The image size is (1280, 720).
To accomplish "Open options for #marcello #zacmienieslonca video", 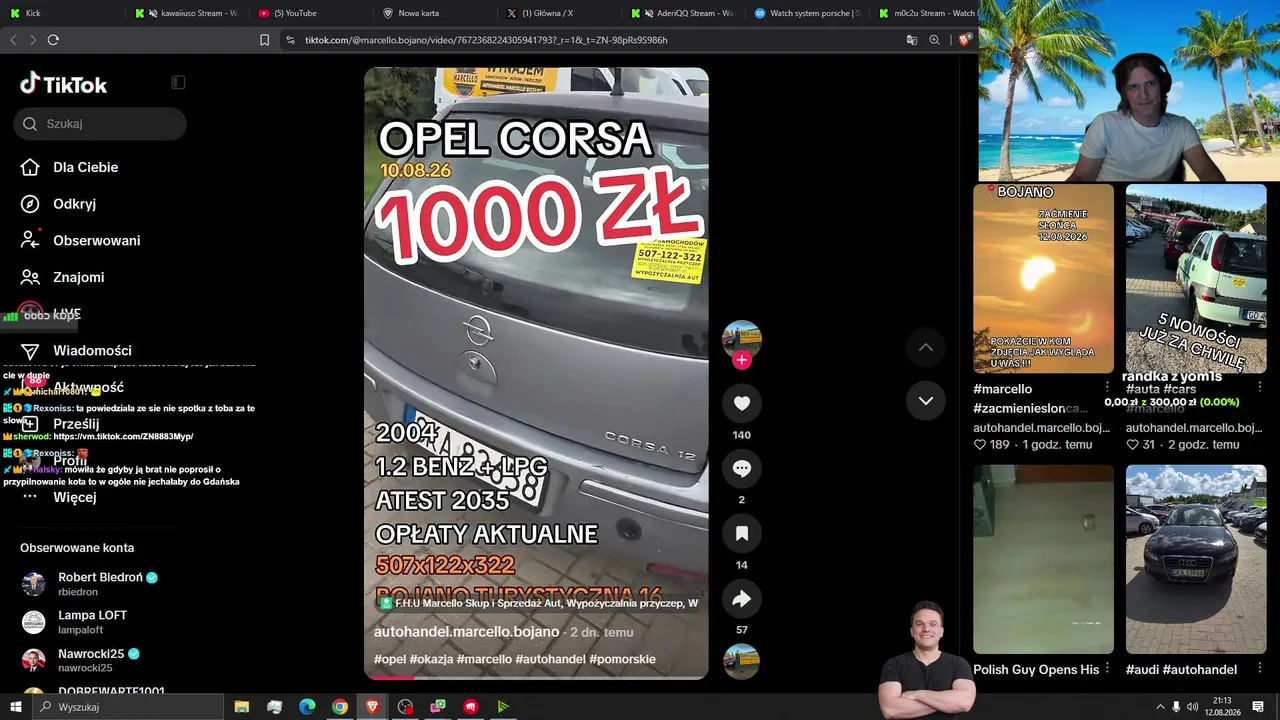I will 1107,388.
